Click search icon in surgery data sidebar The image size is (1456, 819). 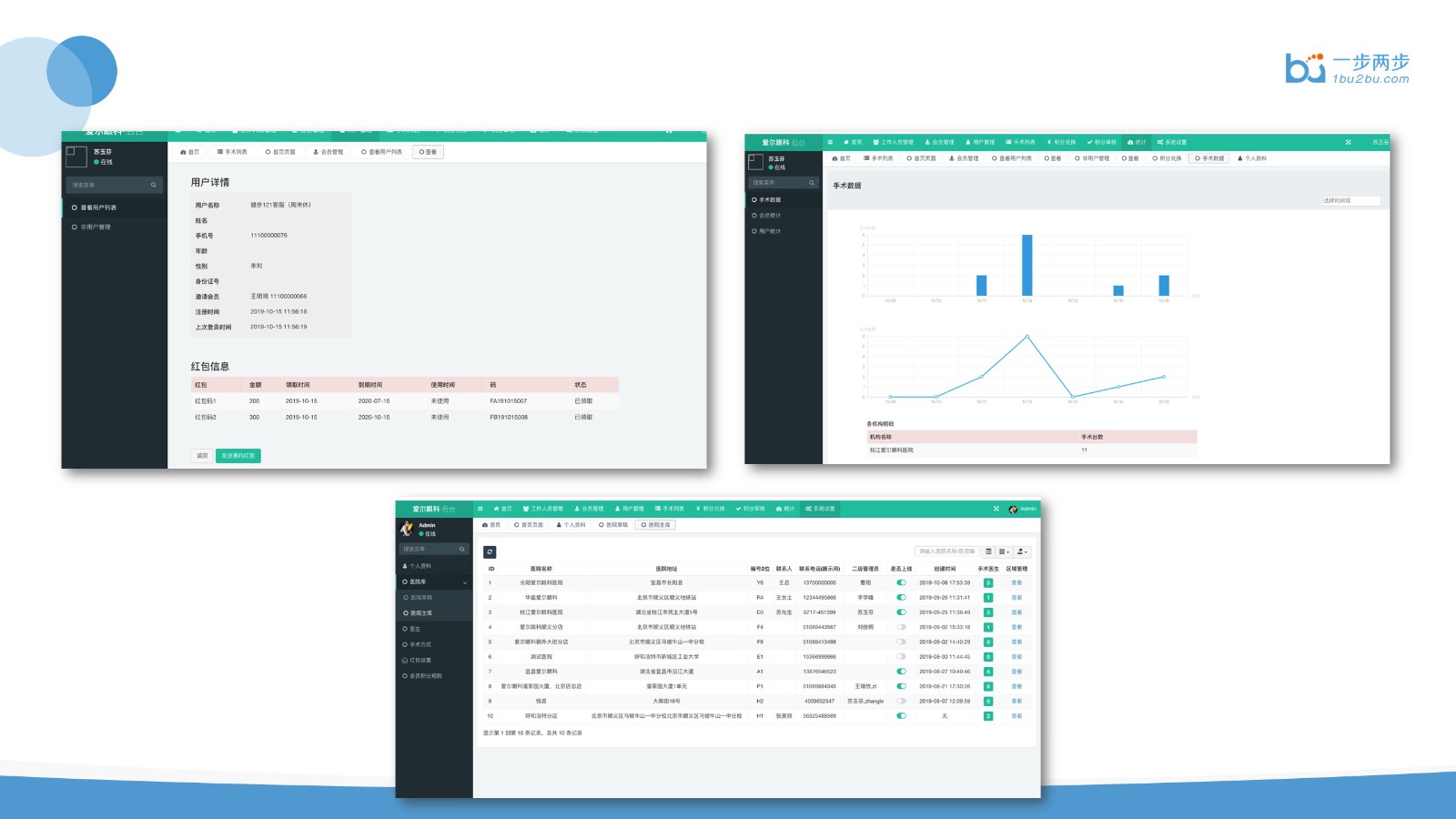[810, 182]
